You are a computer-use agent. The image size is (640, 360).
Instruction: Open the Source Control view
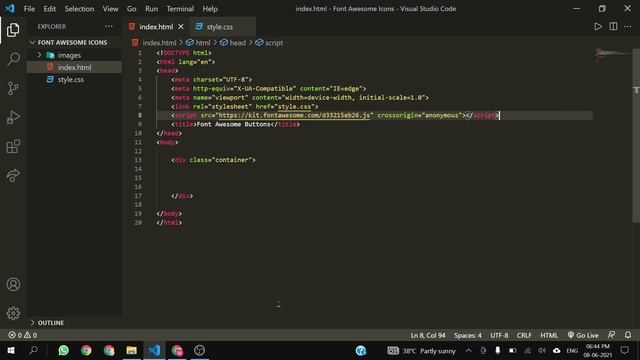click(13, 88)
